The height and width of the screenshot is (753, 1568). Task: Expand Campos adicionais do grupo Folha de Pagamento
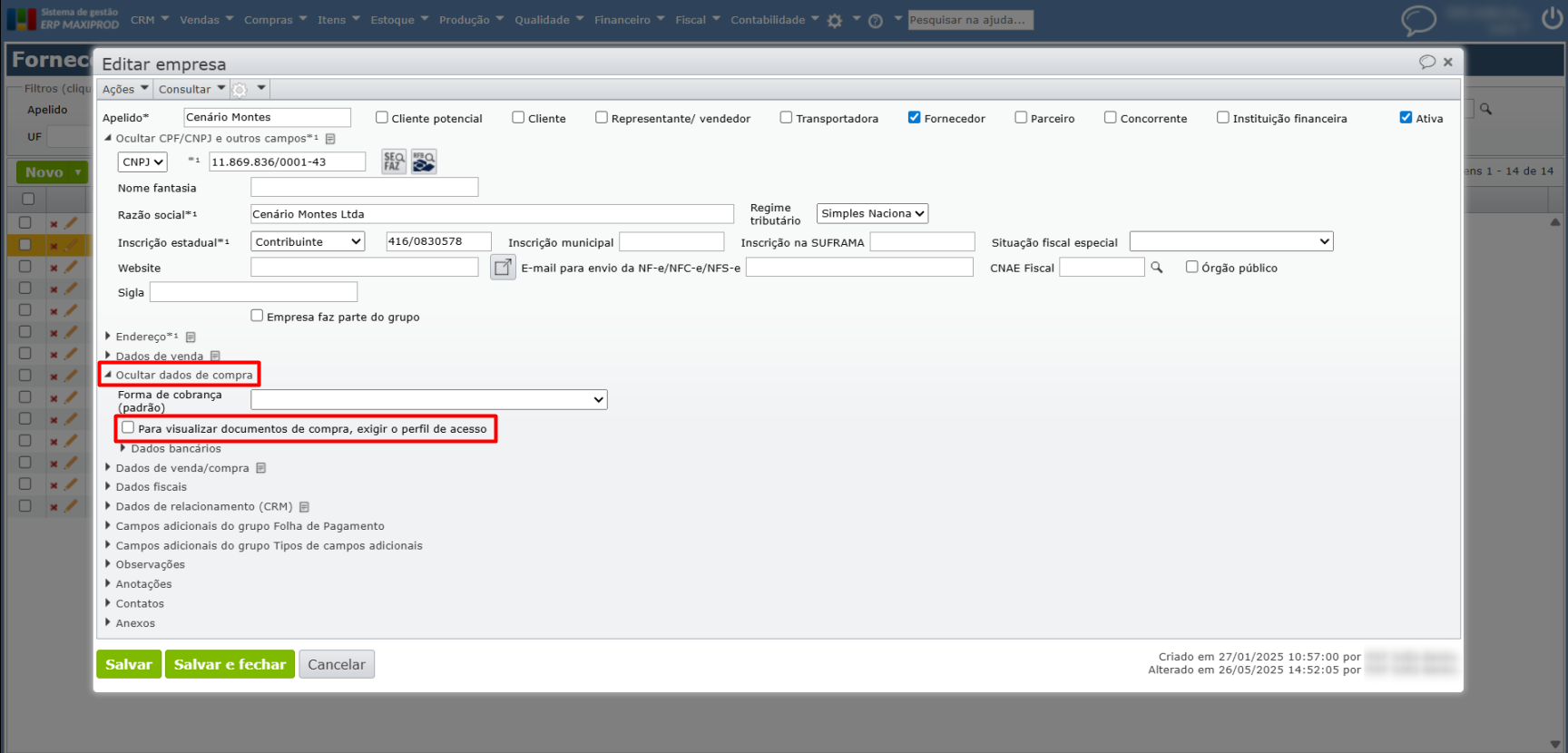click(x=245, y=527)
